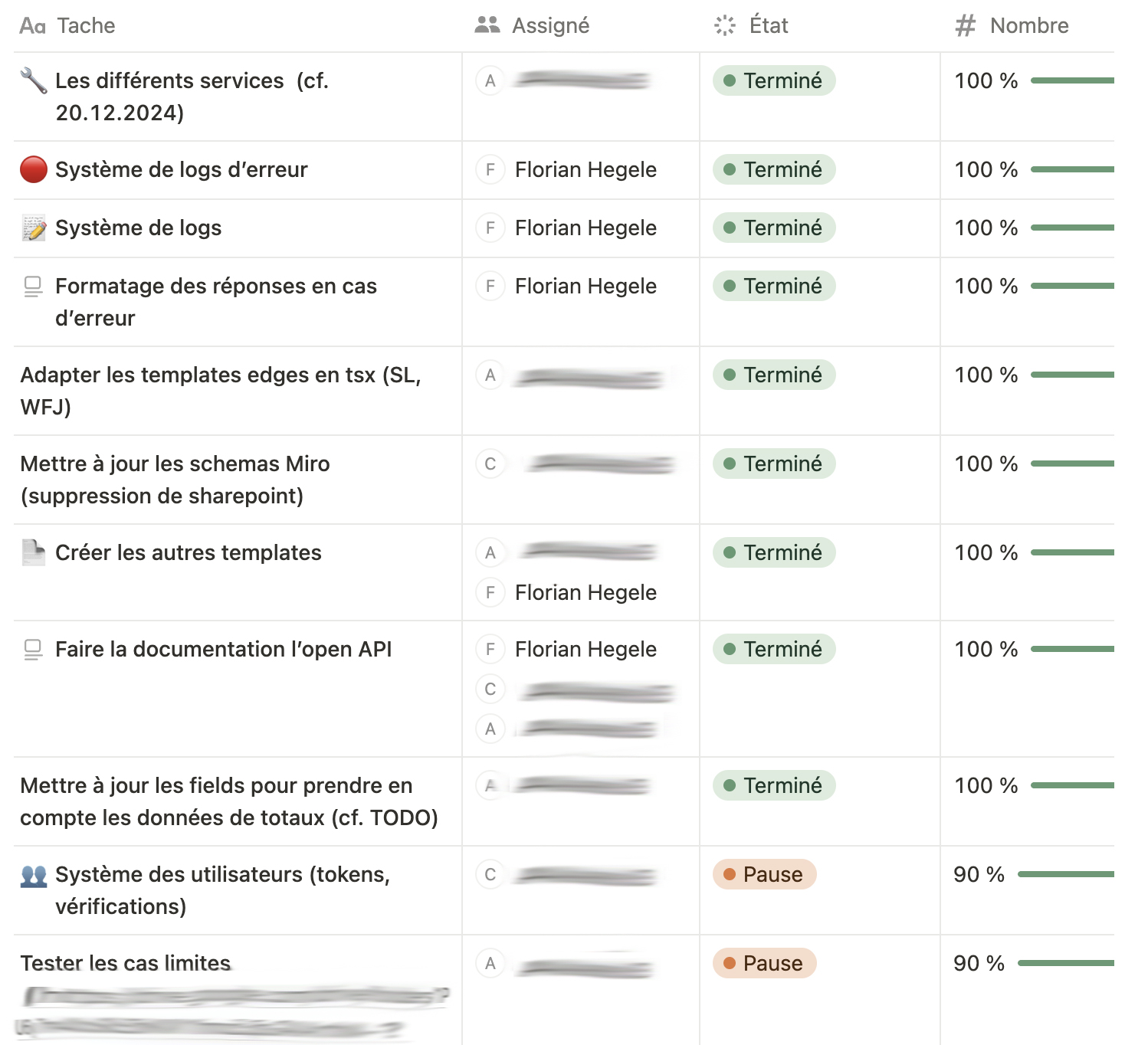1148x1045 pixels.
Task: Click the 100 % value of Faire la documentation row
Action: pyautogui.click(x=986, y=649)
